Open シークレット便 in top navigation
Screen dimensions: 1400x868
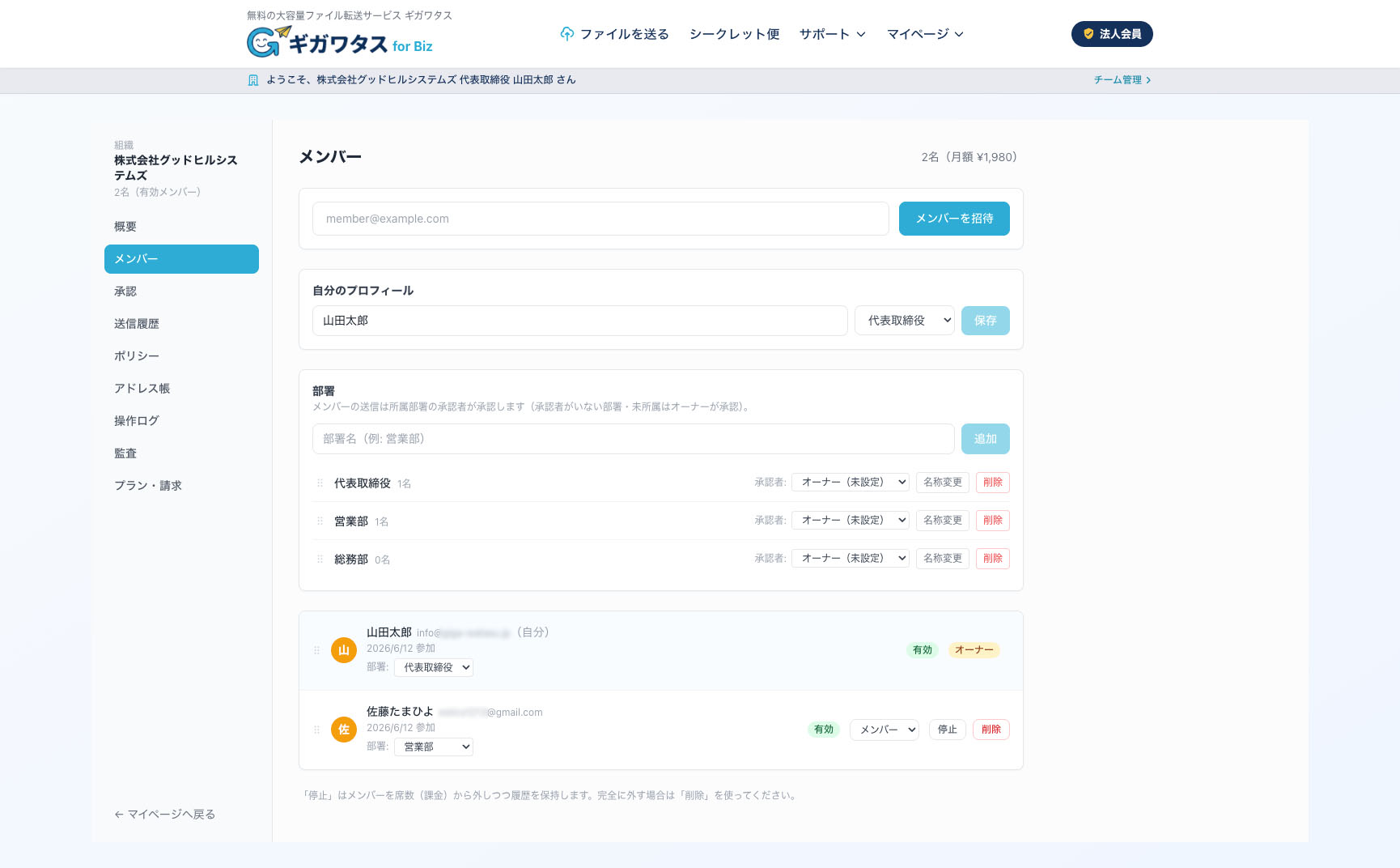click(x=734, y=34)
